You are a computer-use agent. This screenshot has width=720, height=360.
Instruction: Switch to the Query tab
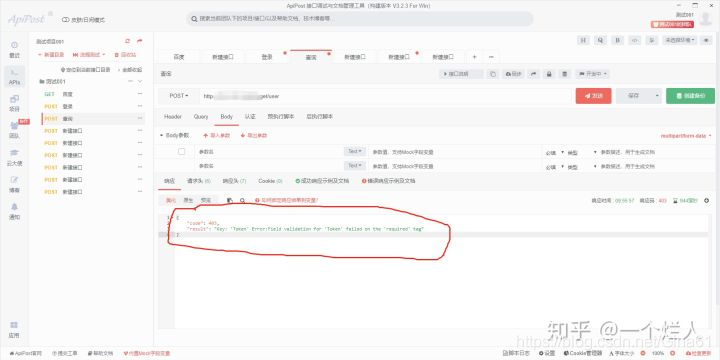pyautogui.click(x=201, y=117)
